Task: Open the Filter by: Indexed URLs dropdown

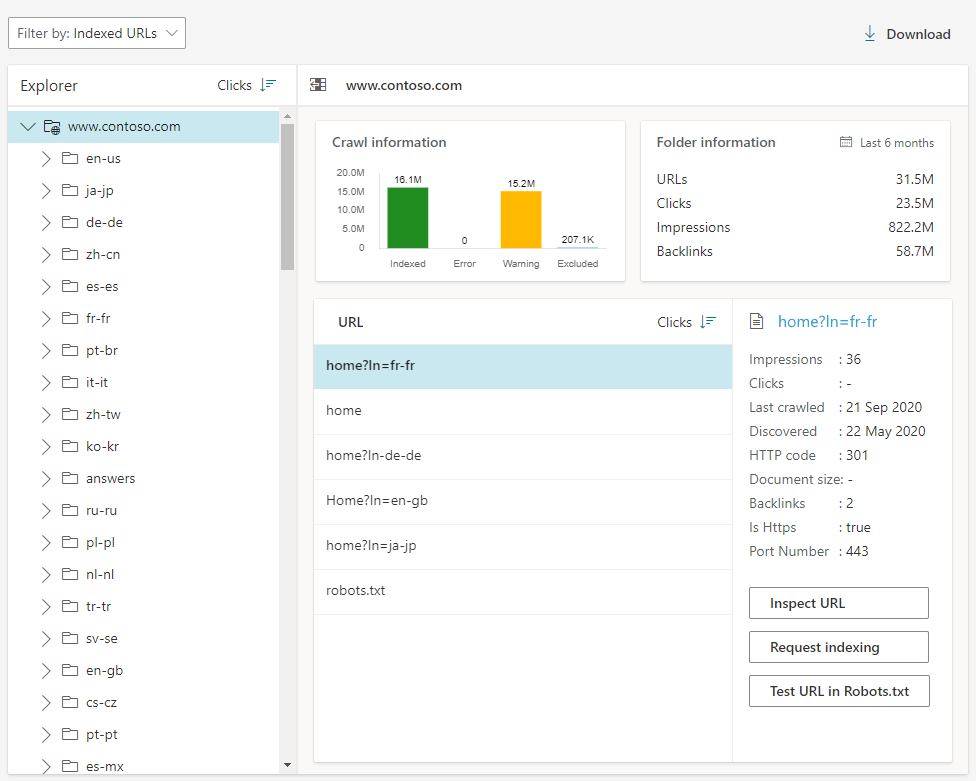Action: 96,32
